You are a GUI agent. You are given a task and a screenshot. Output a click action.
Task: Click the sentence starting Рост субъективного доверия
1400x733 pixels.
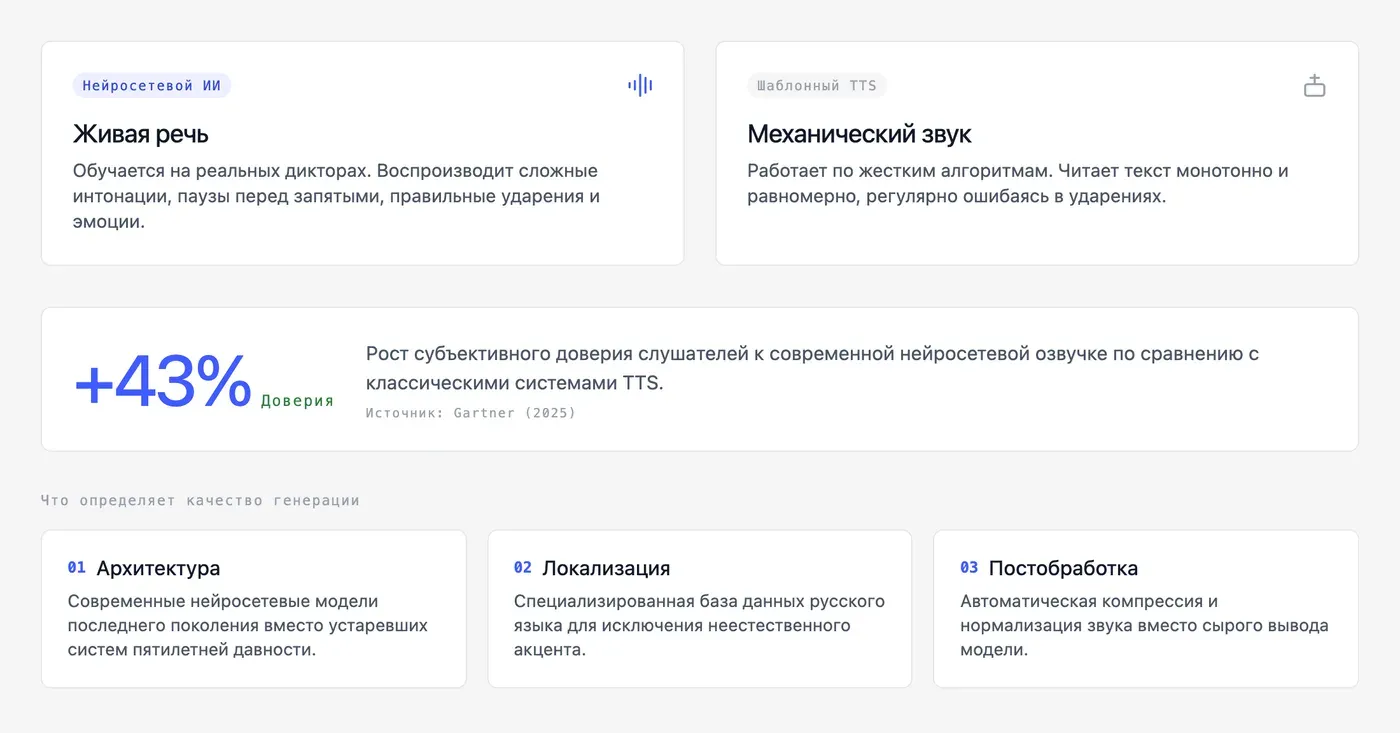click(x=812, y=368)
